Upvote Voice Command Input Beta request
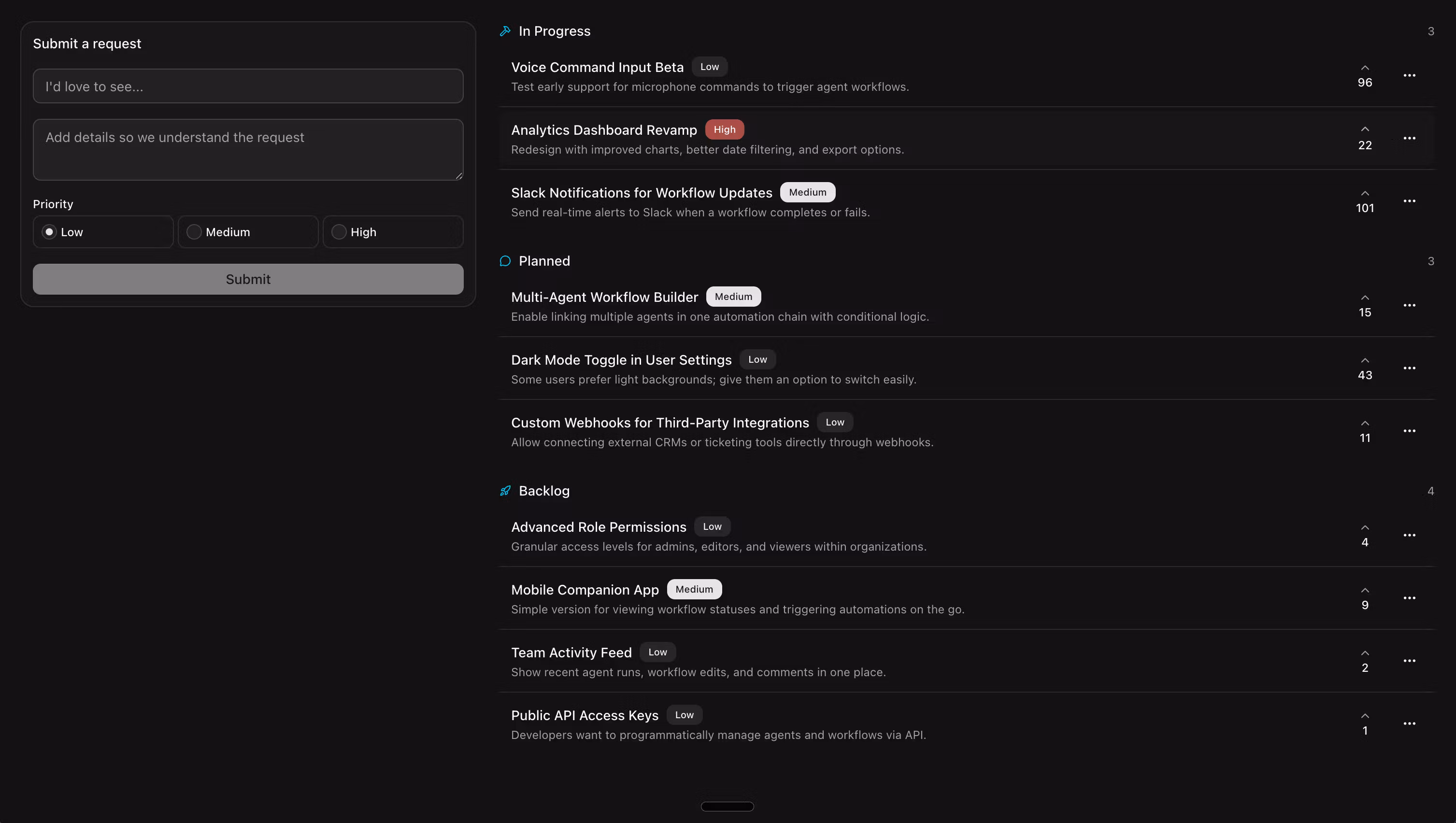 [1364, 69]
